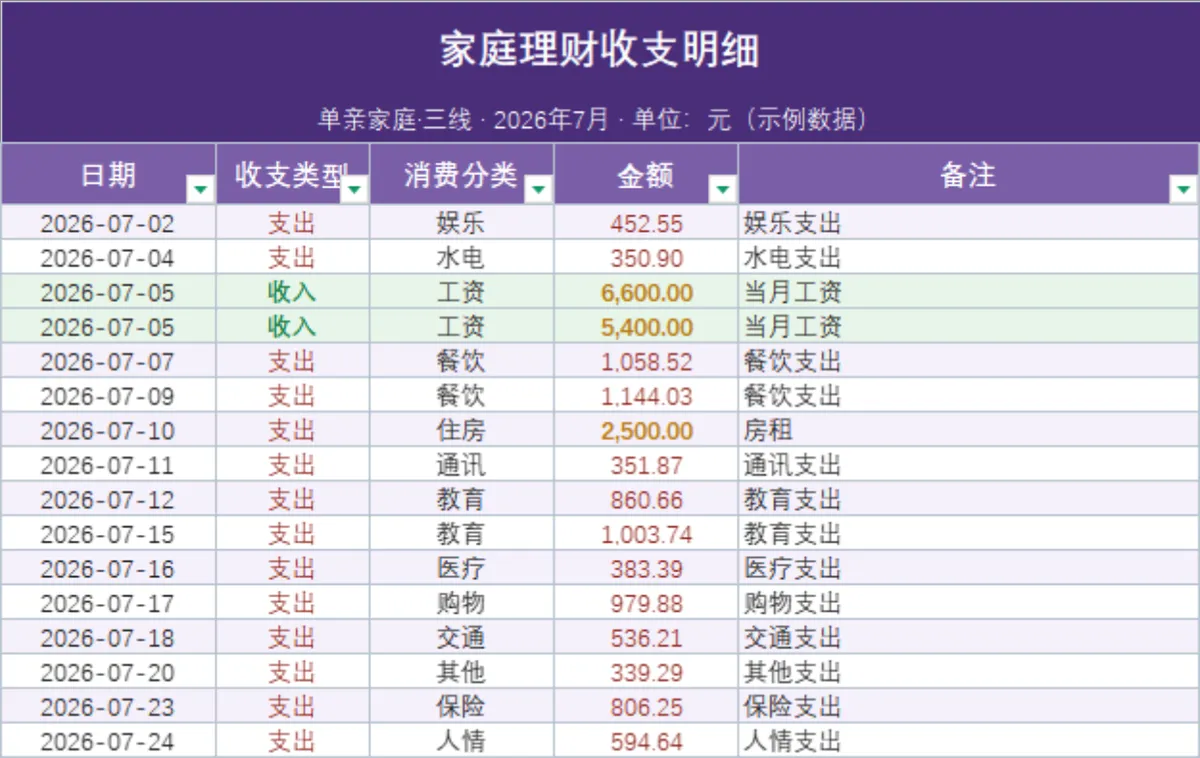Screen dimensions: 1200x758
Task: Select the remark cell 房租
Action: pos(968,430)
